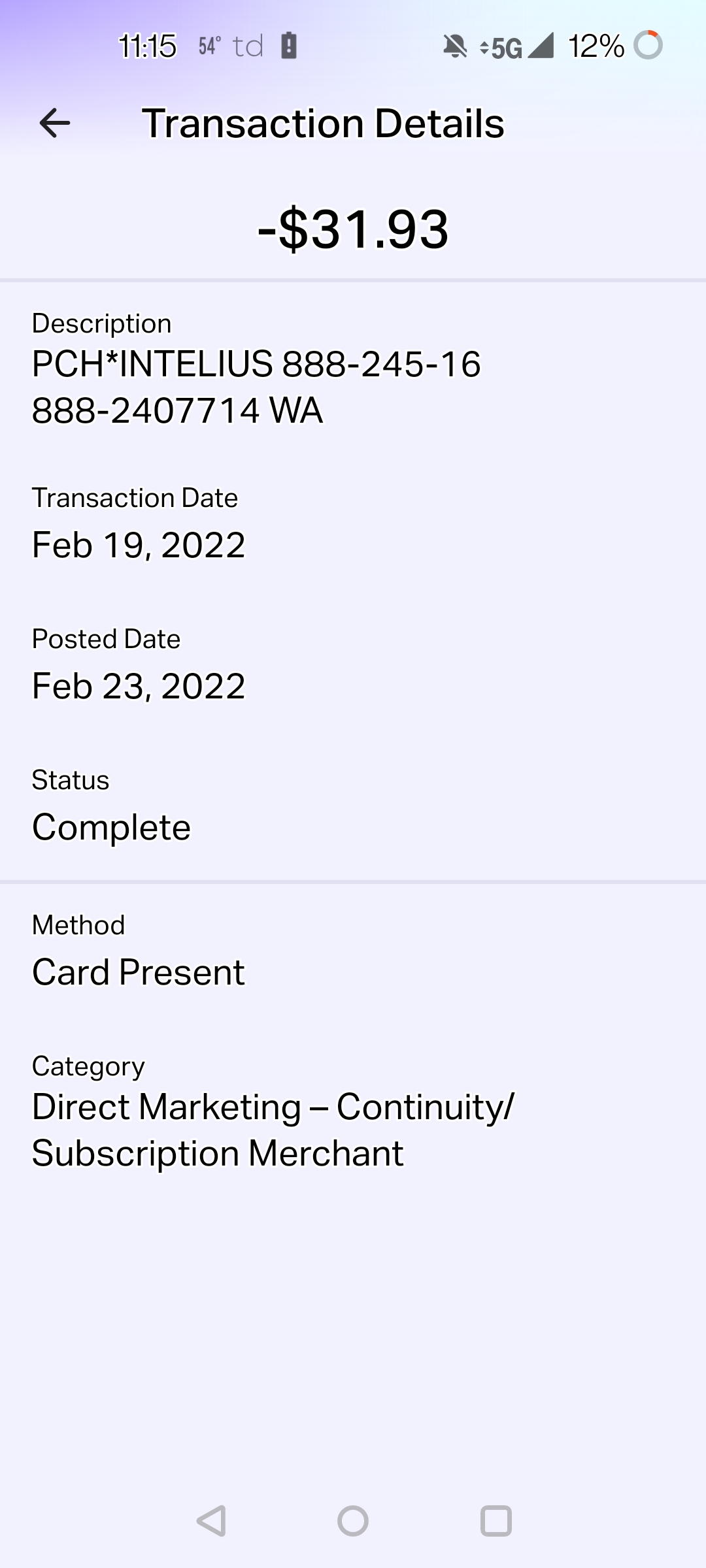Viewport: 706px width, 1568px height.
Task: Tap the phone number 888-2407714
Action: [146, 410]
